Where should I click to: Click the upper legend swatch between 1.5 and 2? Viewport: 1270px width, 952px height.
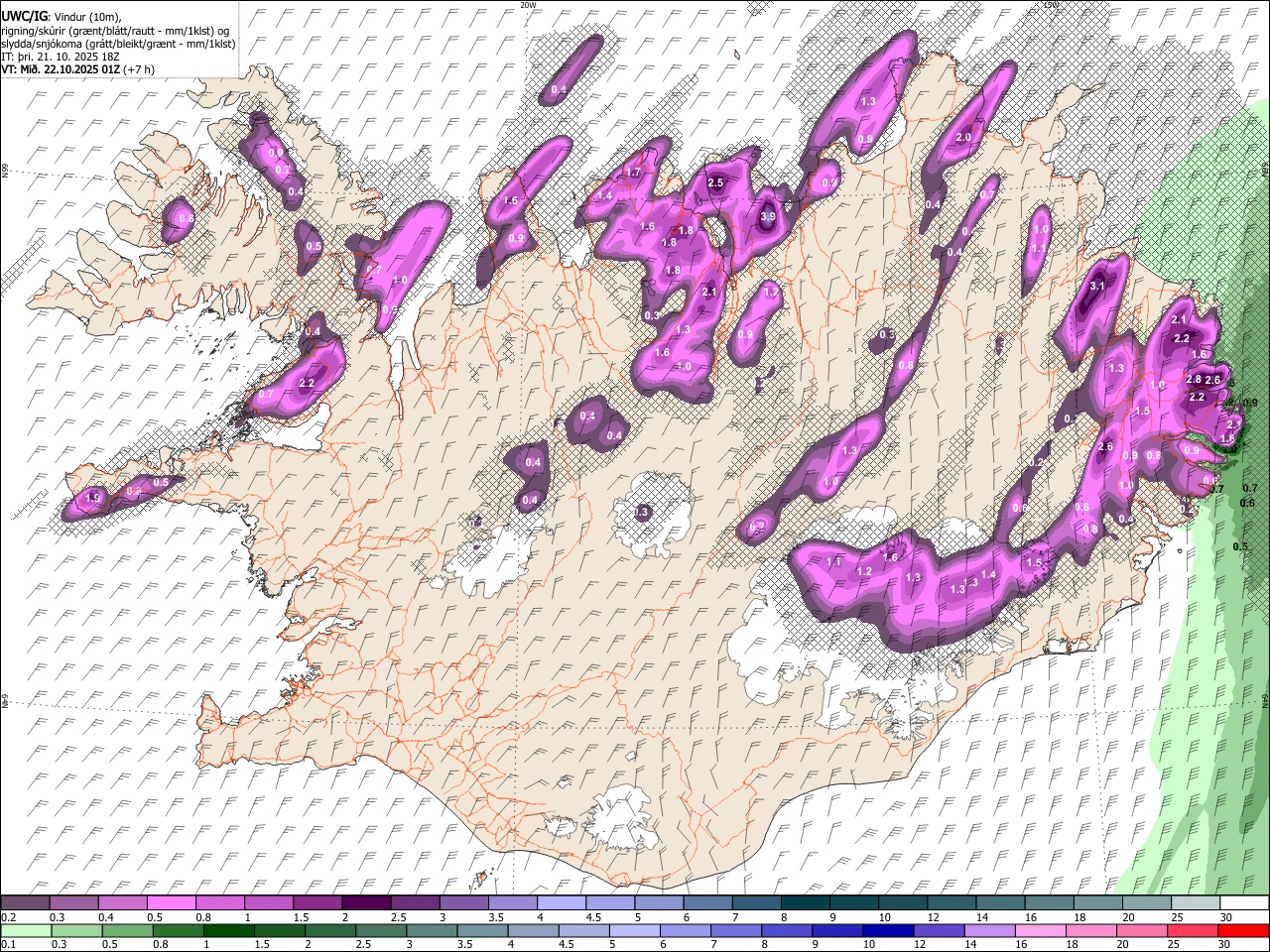pyautogui.click(x=317, y=903)
